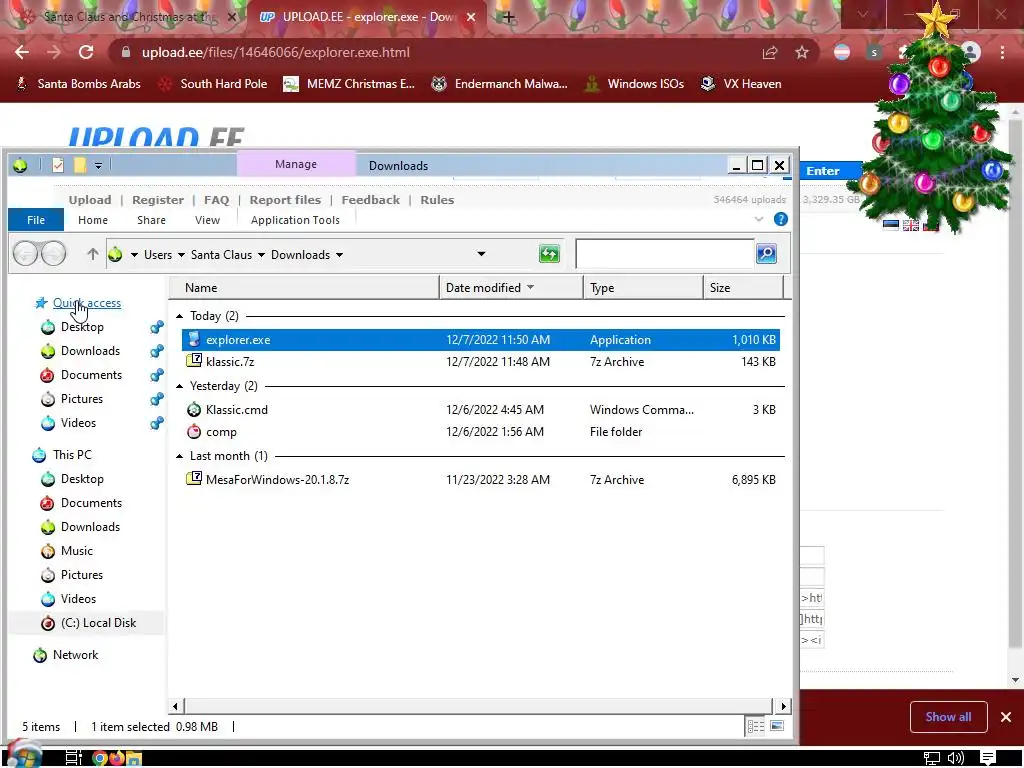
Task: Collapse the Last month group
Action: pyautogui.click(x=180, y=456)
